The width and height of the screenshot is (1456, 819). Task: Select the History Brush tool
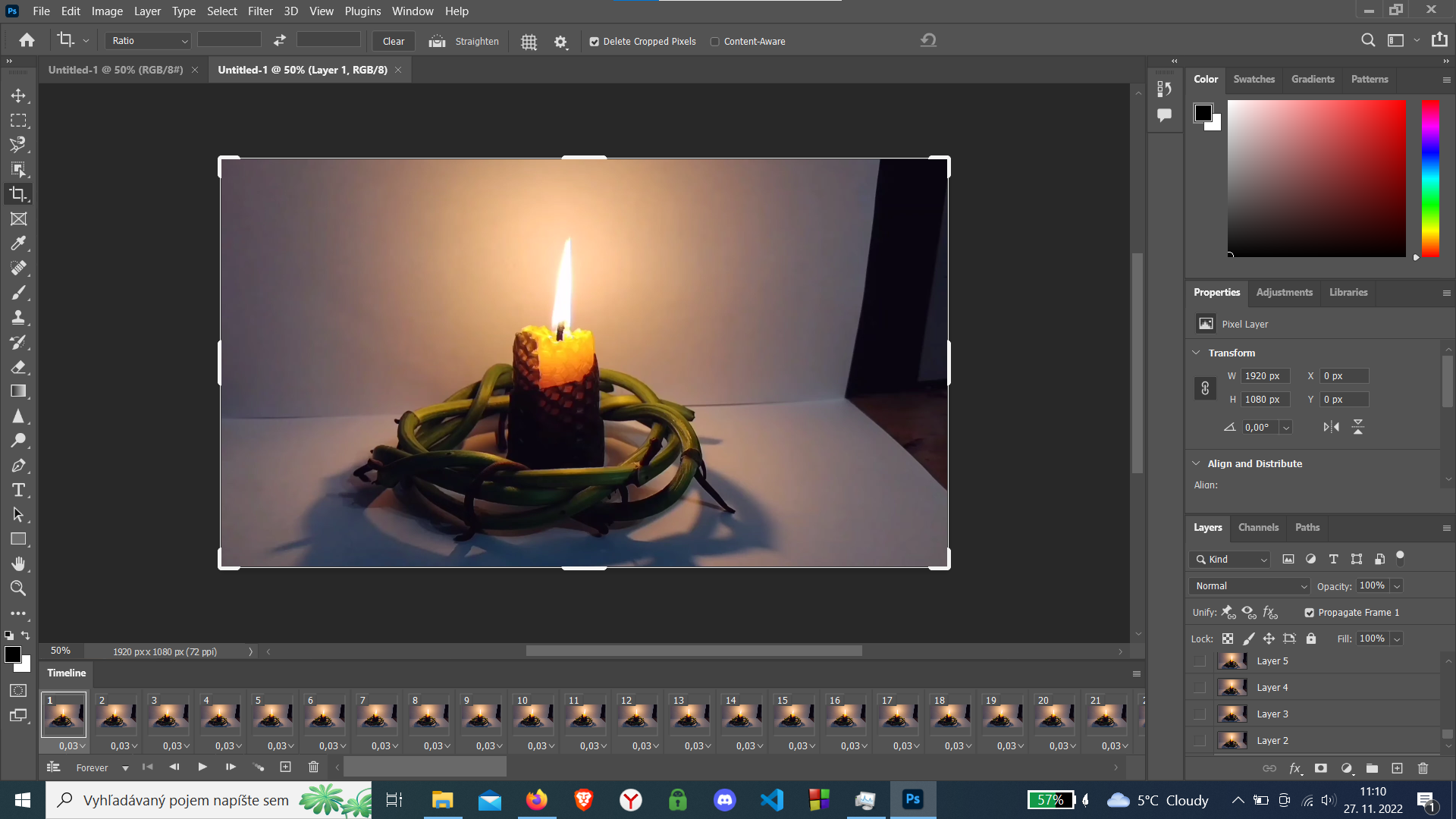[x=18, y=342]
